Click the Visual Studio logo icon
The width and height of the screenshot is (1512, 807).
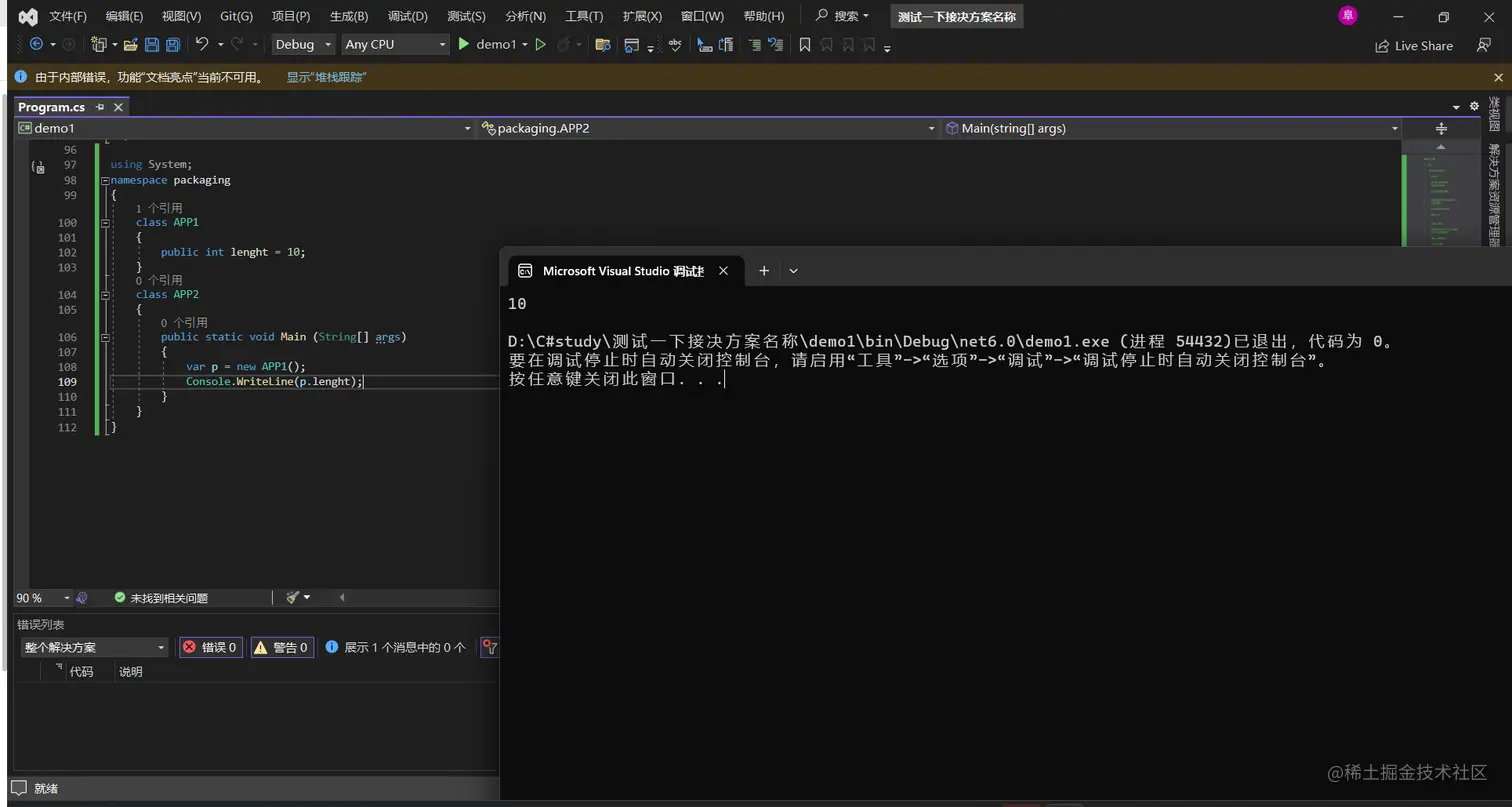coord(29,16)
